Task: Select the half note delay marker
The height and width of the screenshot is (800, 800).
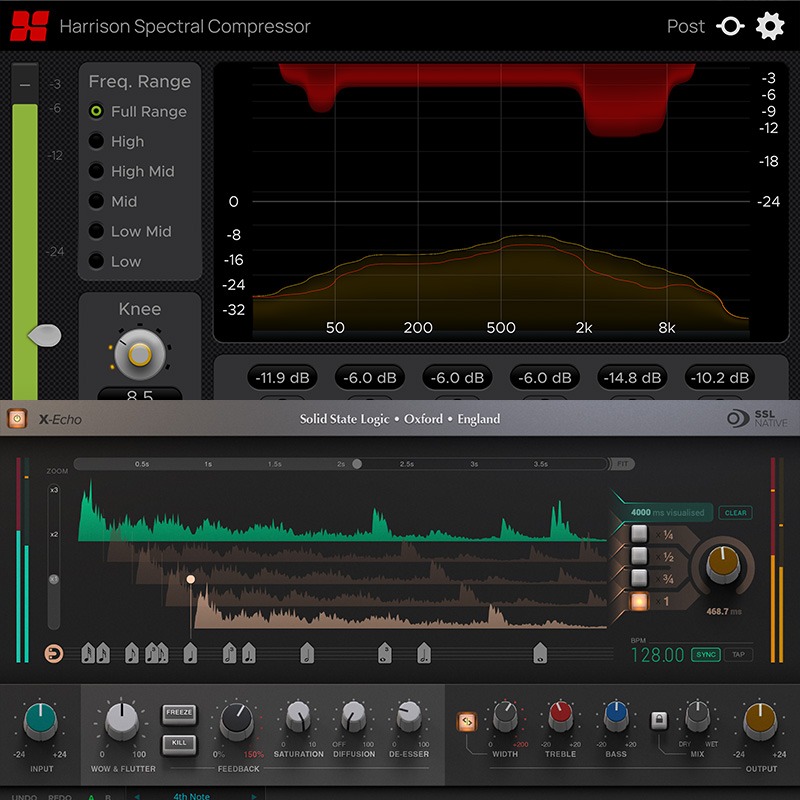Action: point(307,653)
